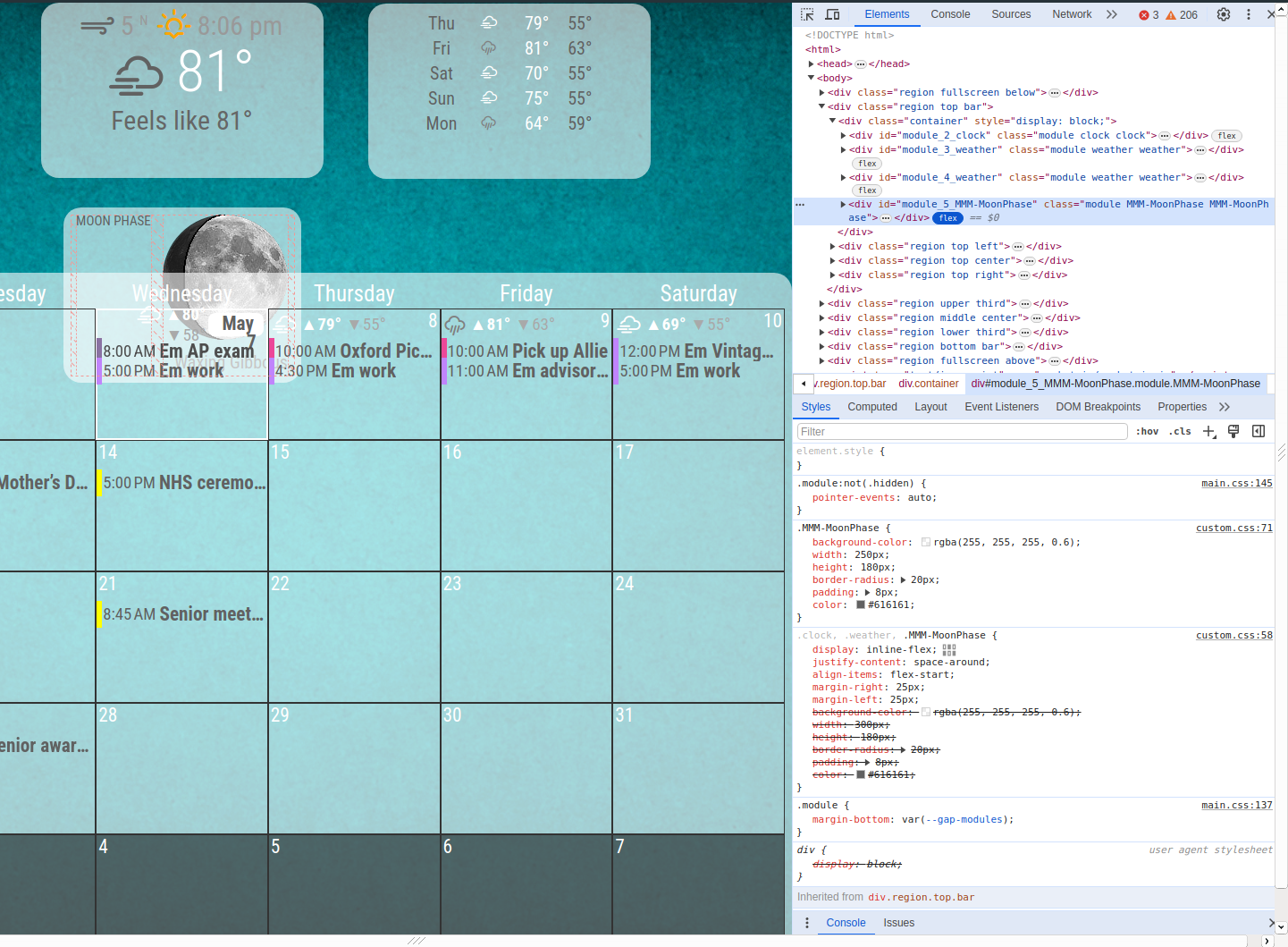Screen dimensions: 1288x947
Task: Toggle the :hov element state panel
Action: (1148, 432)
